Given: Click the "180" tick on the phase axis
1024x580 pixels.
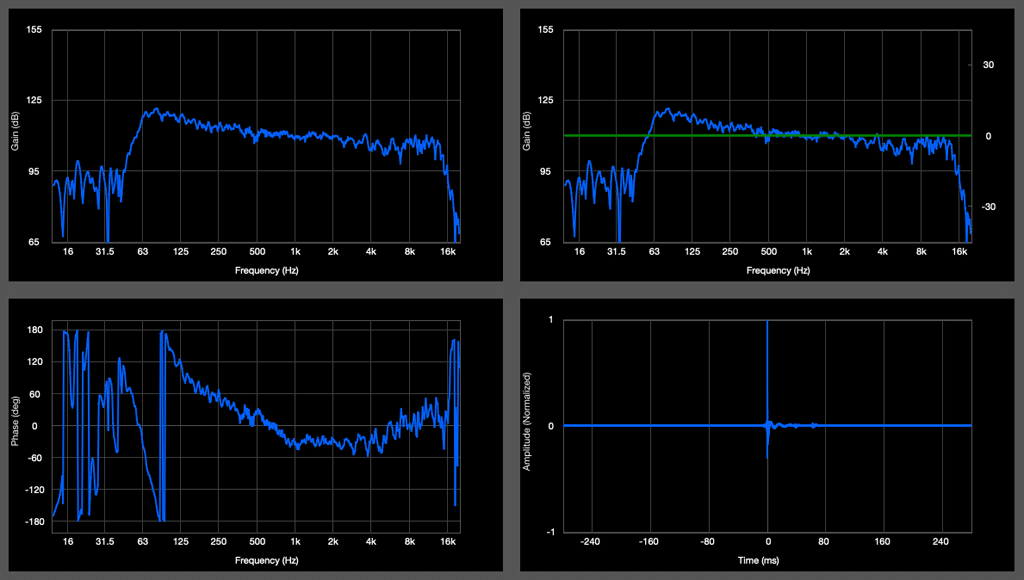Looking at the screenshot, I should click(x=34, y=330).
